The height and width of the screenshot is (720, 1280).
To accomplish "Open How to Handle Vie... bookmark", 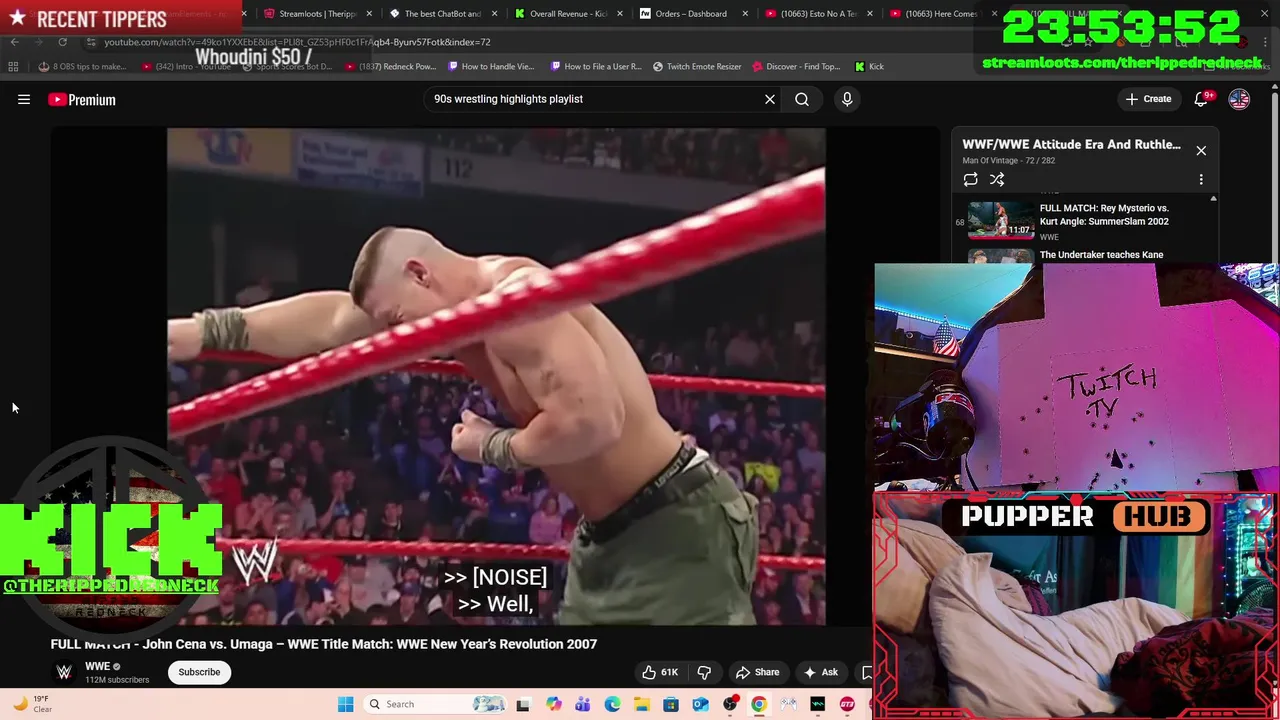I will tap(491, 66).
